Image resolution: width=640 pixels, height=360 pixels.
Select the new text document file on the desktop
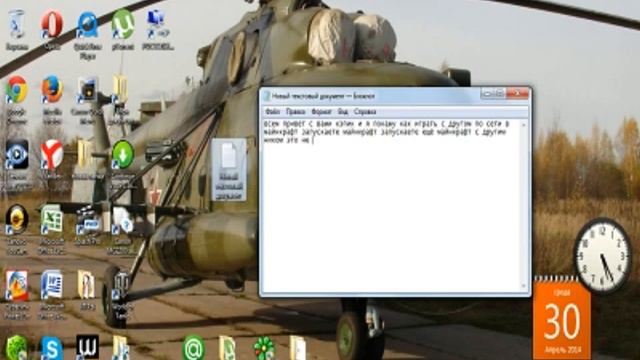point(229,170)
